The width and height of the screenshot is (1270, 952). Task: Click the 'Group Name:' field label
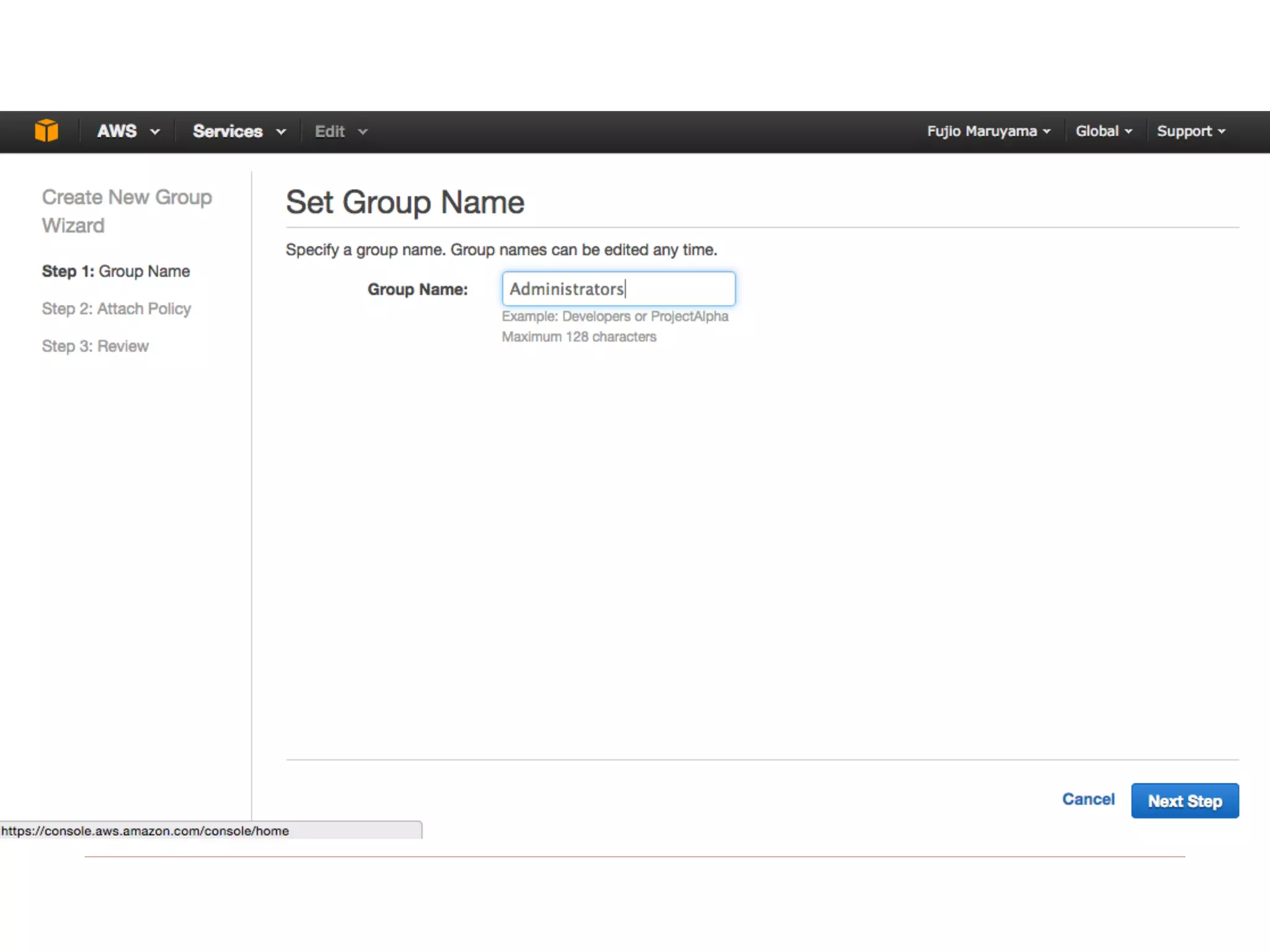(417, 289)
